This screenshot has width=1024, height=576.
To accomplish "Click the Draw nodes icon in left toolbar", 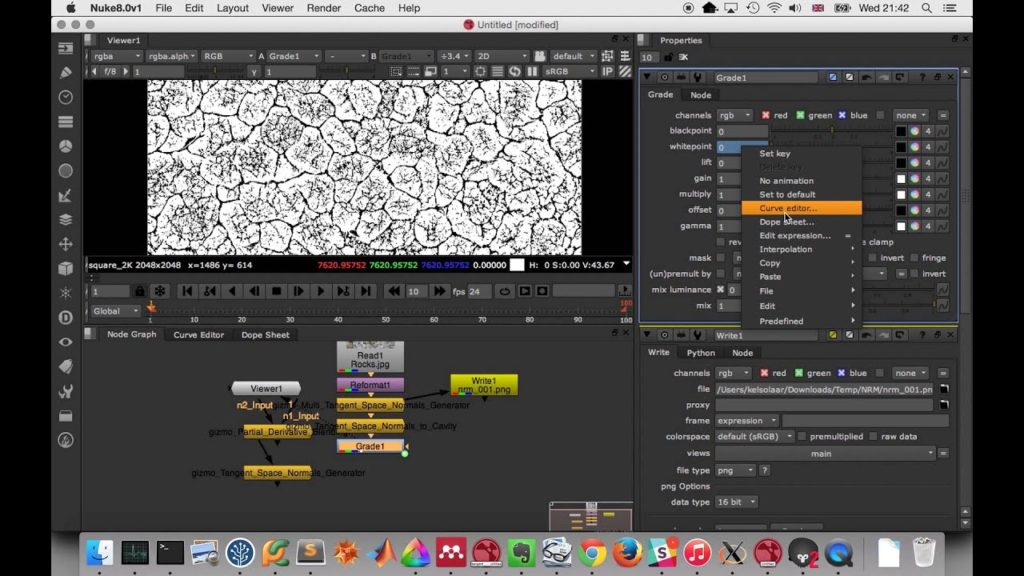I will 66,72.
